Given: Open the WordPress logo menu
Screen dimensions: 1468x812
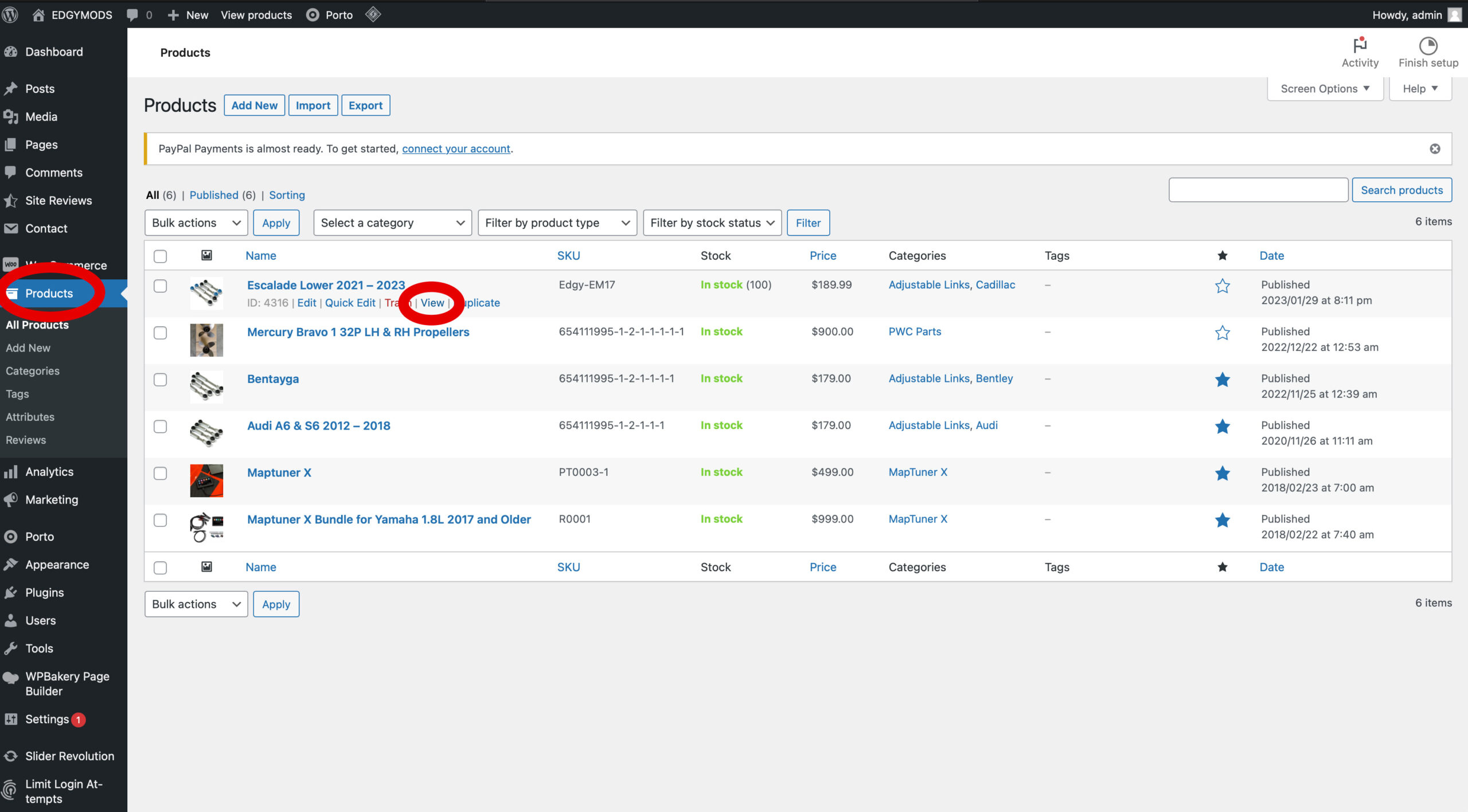Looking at the screenshot, I should (x=10, y=15).
